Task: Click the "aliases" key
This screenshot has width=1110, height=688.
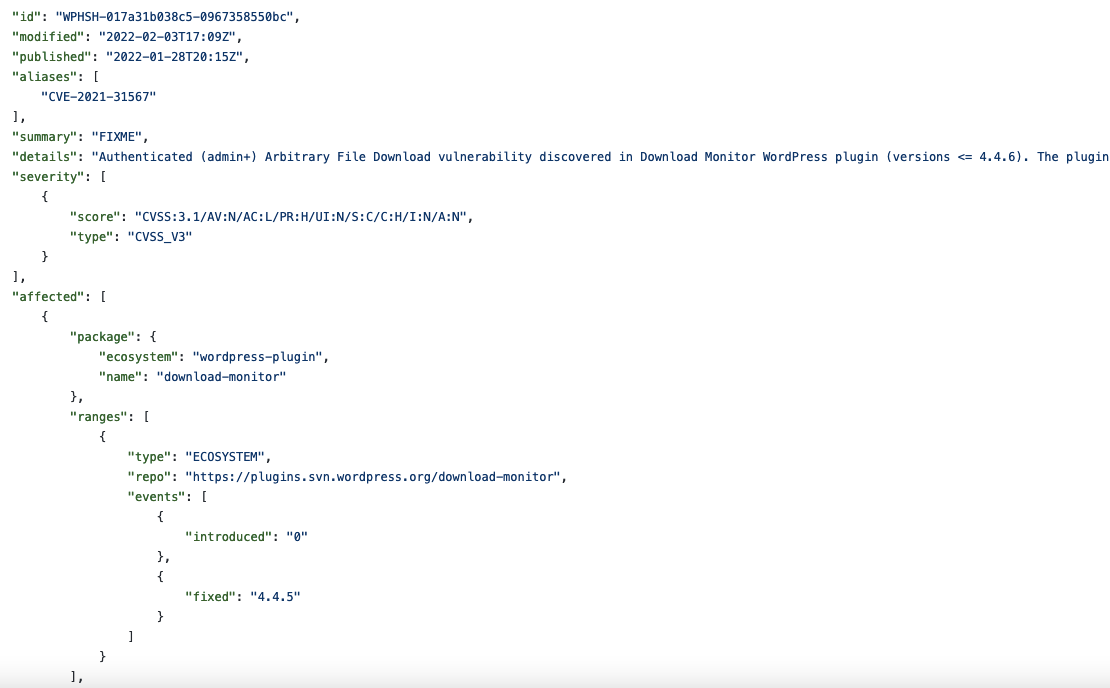Action: [45, 76]
